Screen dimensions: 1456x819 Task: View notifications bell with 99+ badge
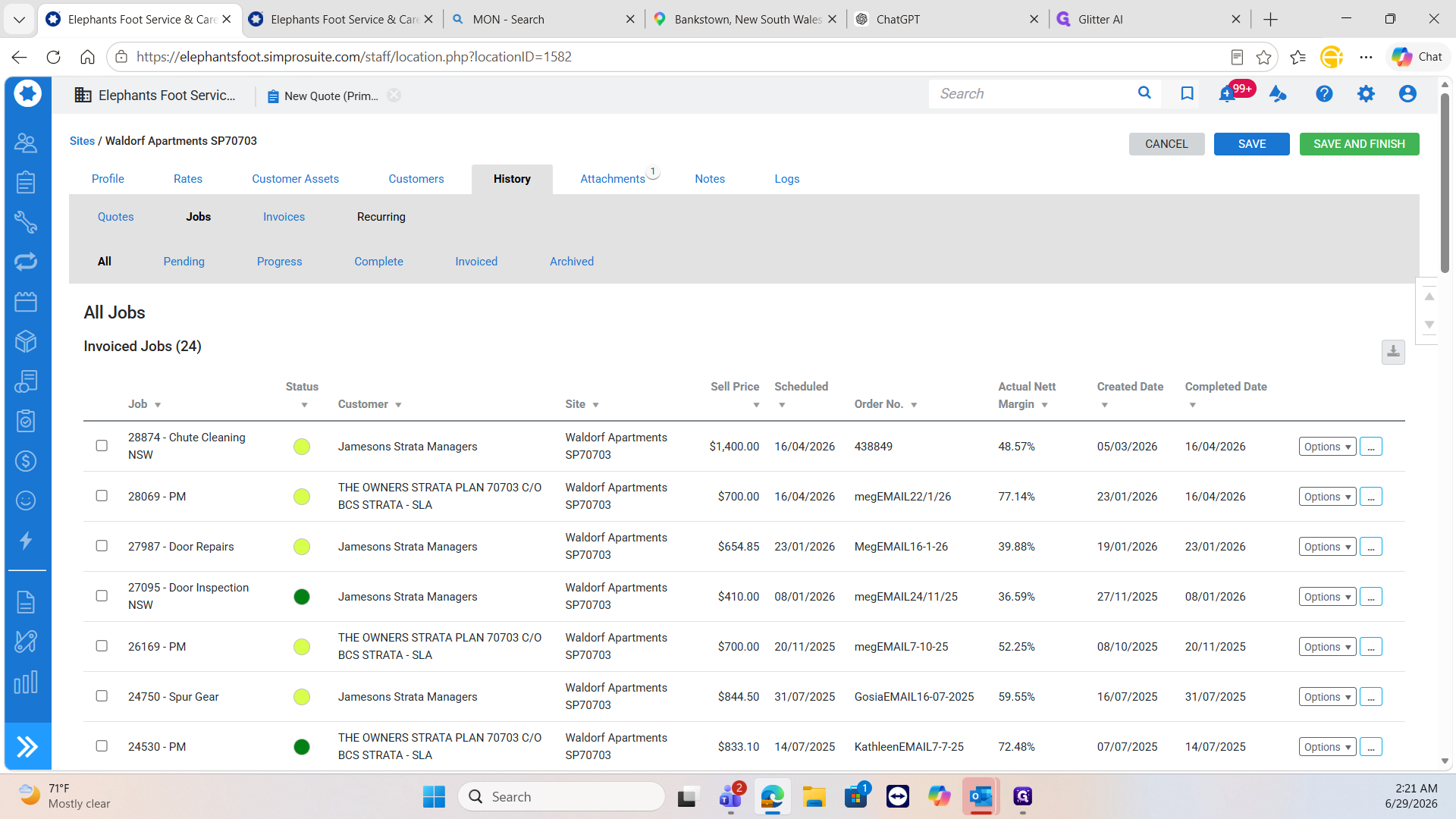point(1228,95)
